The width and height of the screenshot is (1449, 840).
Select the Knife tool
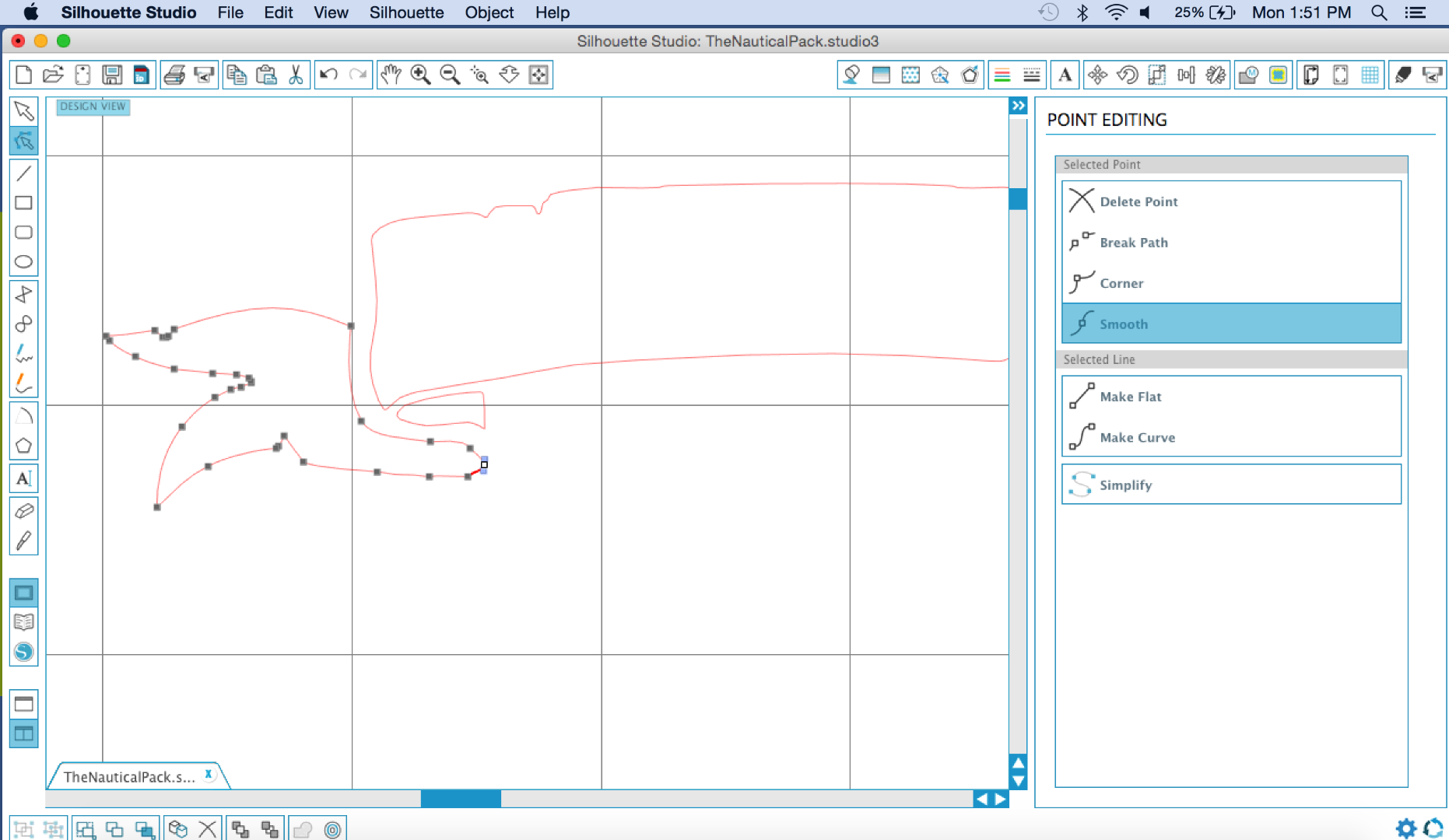[x=24, y=541]
